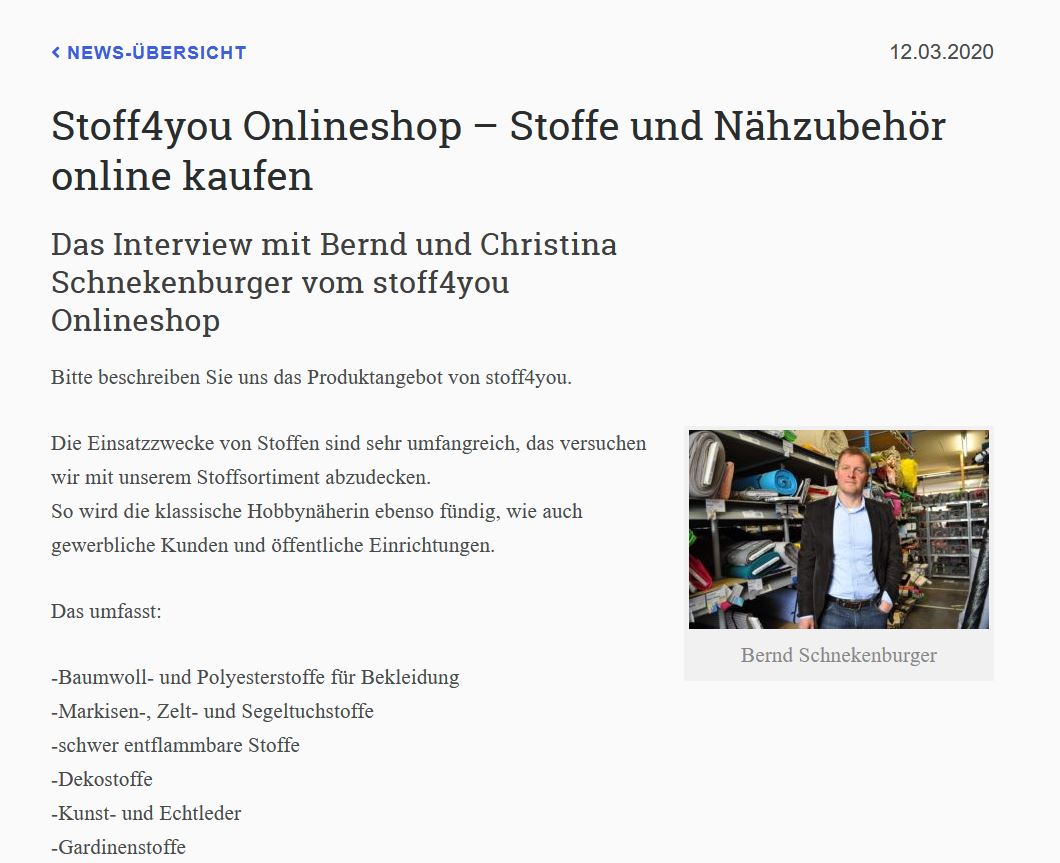
Task: Click the back chevron before News-Übersicht
Action: pyautogui.click(x=56, y=52)
